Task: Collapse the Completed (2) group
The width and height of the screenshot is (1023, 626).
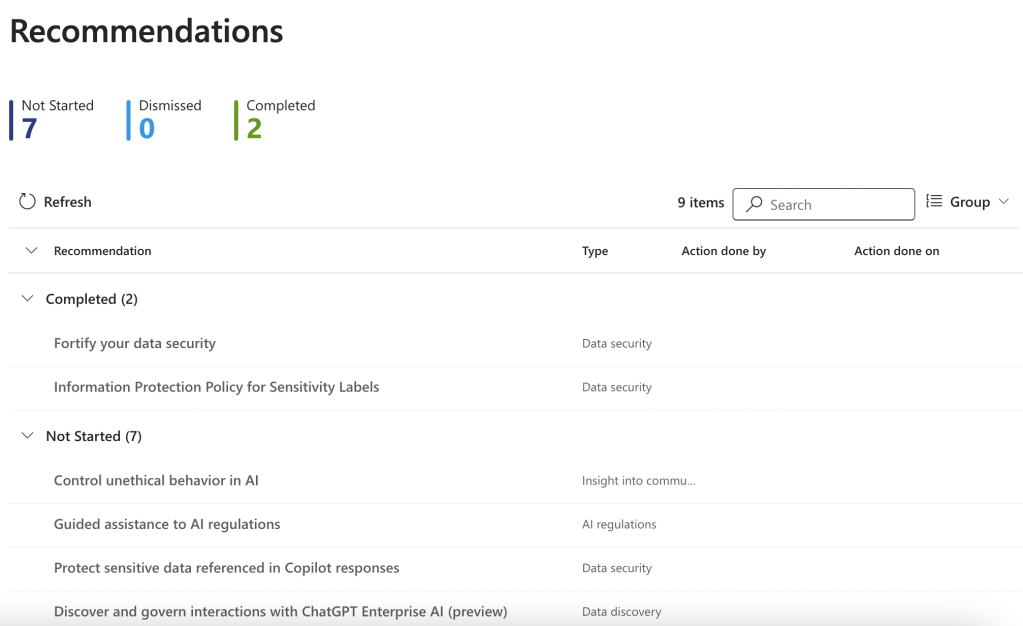Action: (27, 299)
